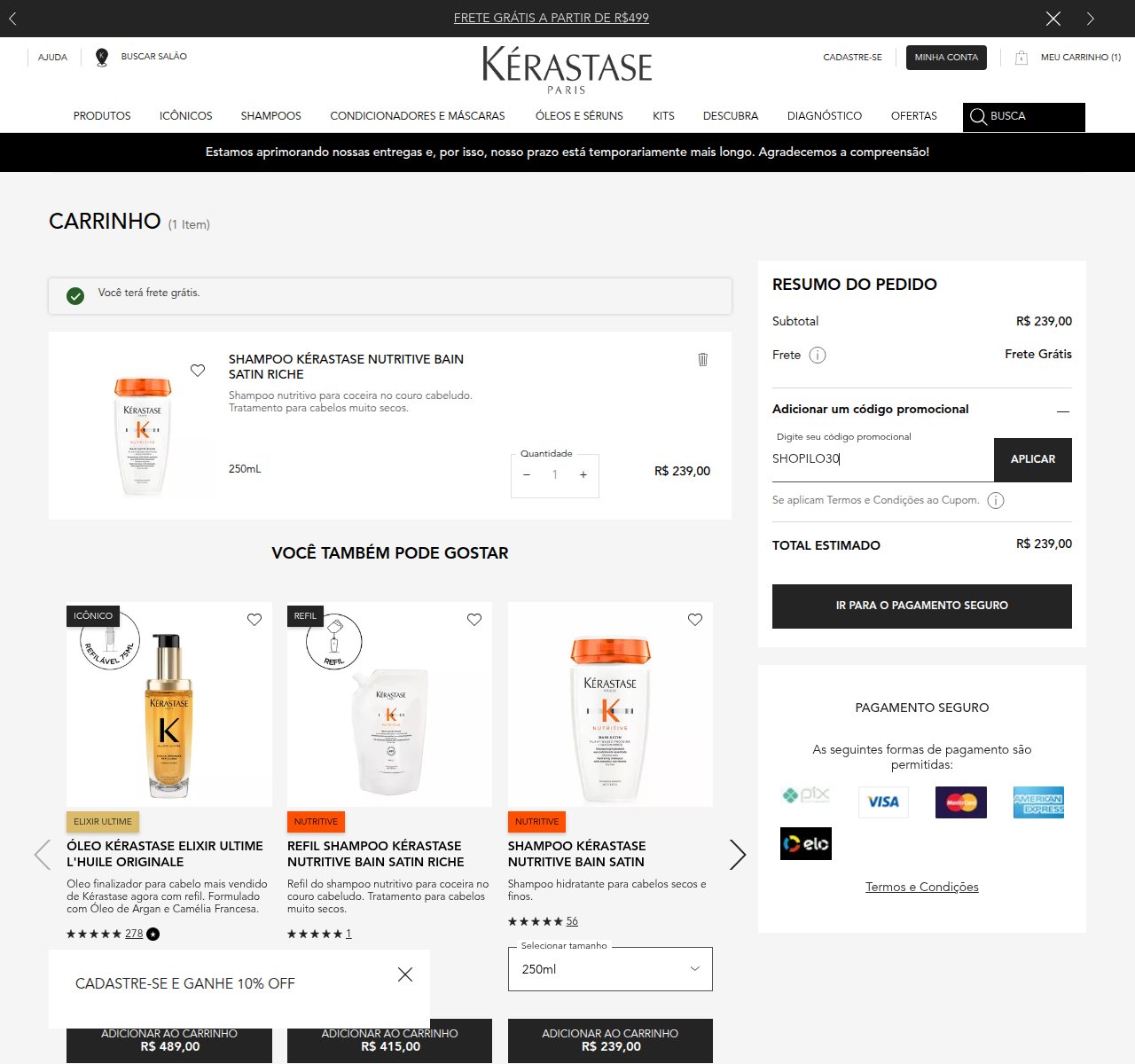Add Refil R$ 415,00 to cart

click(390, 1041)
